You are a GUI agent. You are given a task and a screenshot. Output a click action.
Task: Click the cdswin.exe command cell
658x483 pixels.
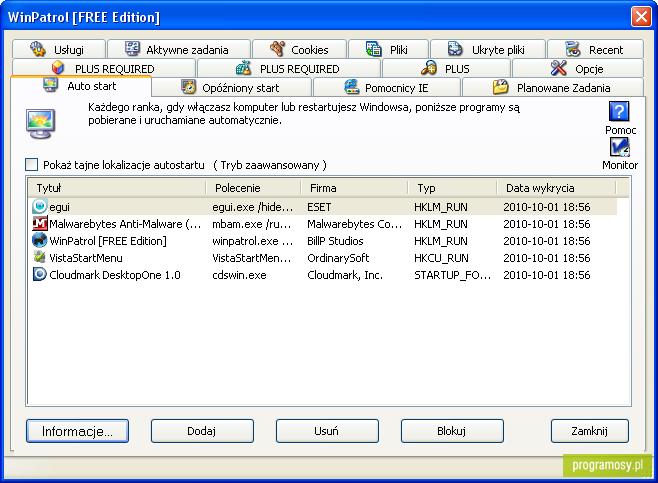[239, 275]
